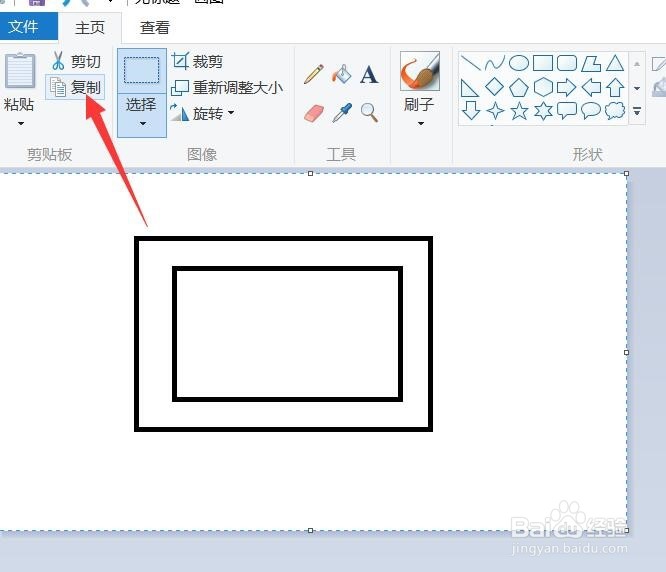This screenshot has width=666, height=572.
Task: Open the 文件 (File) menu
Action: [28, 26]
